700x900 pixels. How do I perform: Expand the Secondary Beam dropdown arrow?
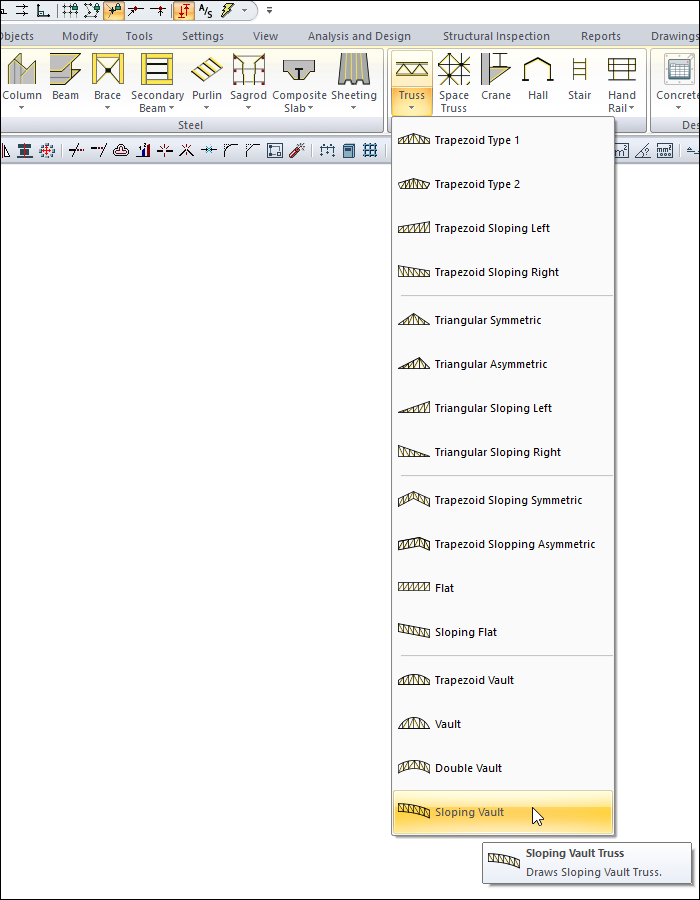click(x=171, y=108)
